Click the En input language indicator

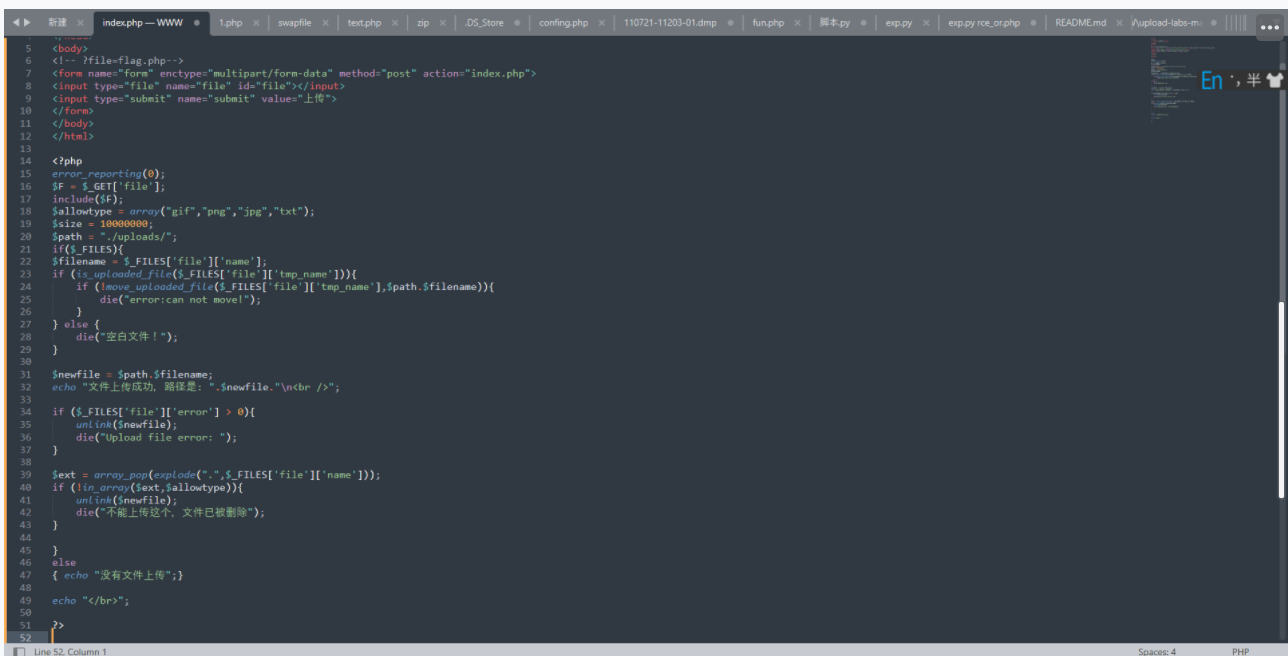click(x=1211, y=81)
